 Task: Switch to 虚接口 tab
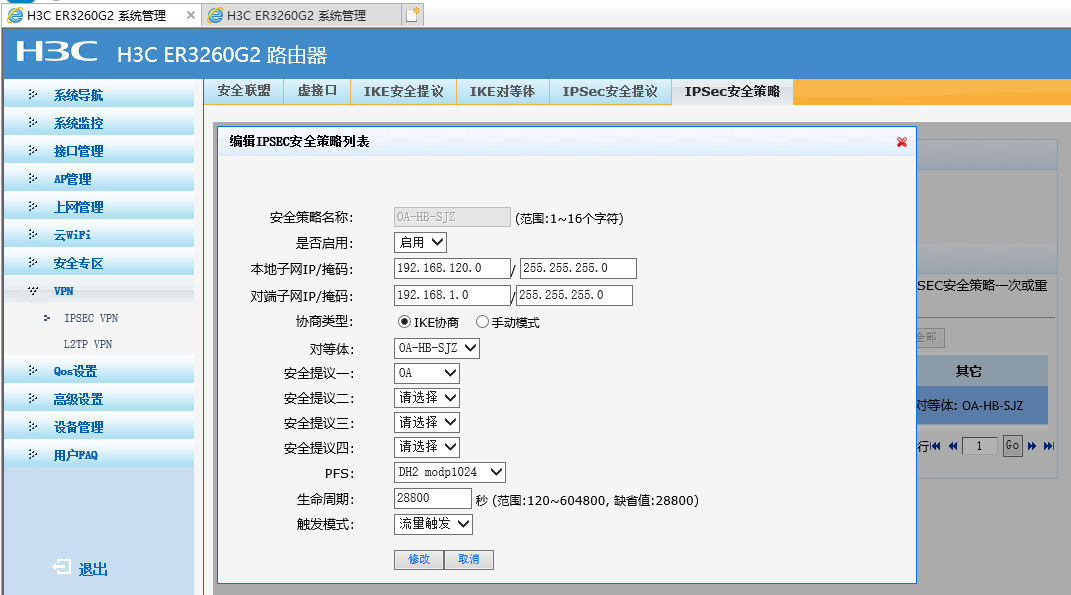pos(317,91)
